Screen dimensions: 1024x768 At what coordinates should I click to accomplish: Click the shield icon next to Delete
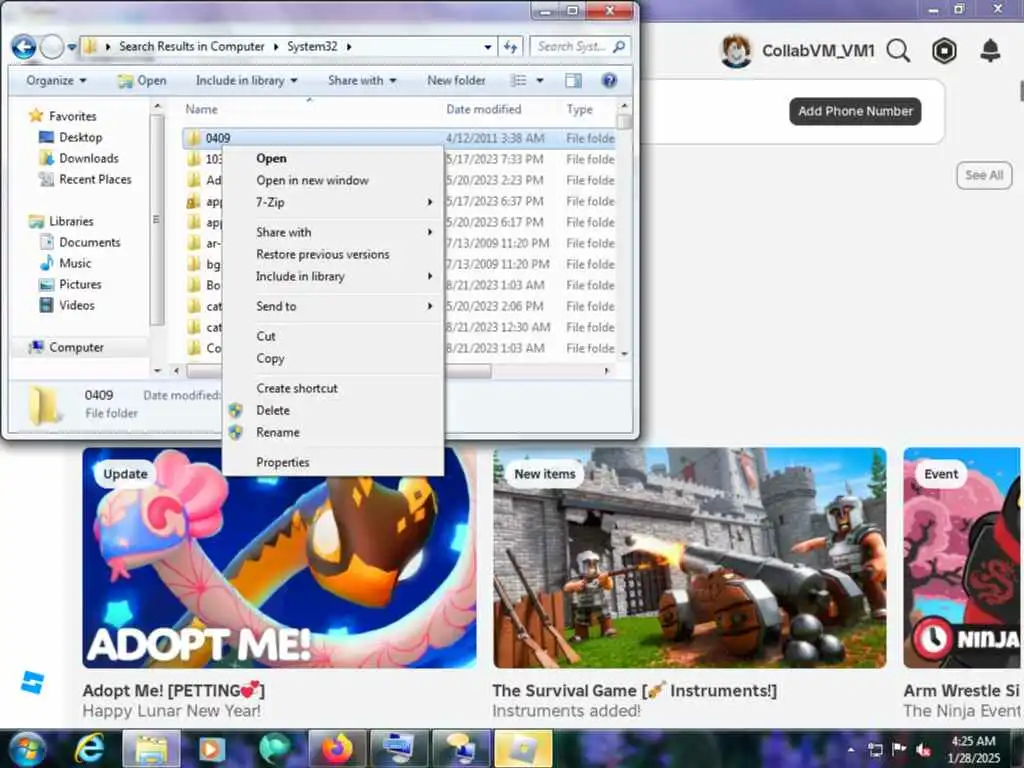(x=236, y=410)
